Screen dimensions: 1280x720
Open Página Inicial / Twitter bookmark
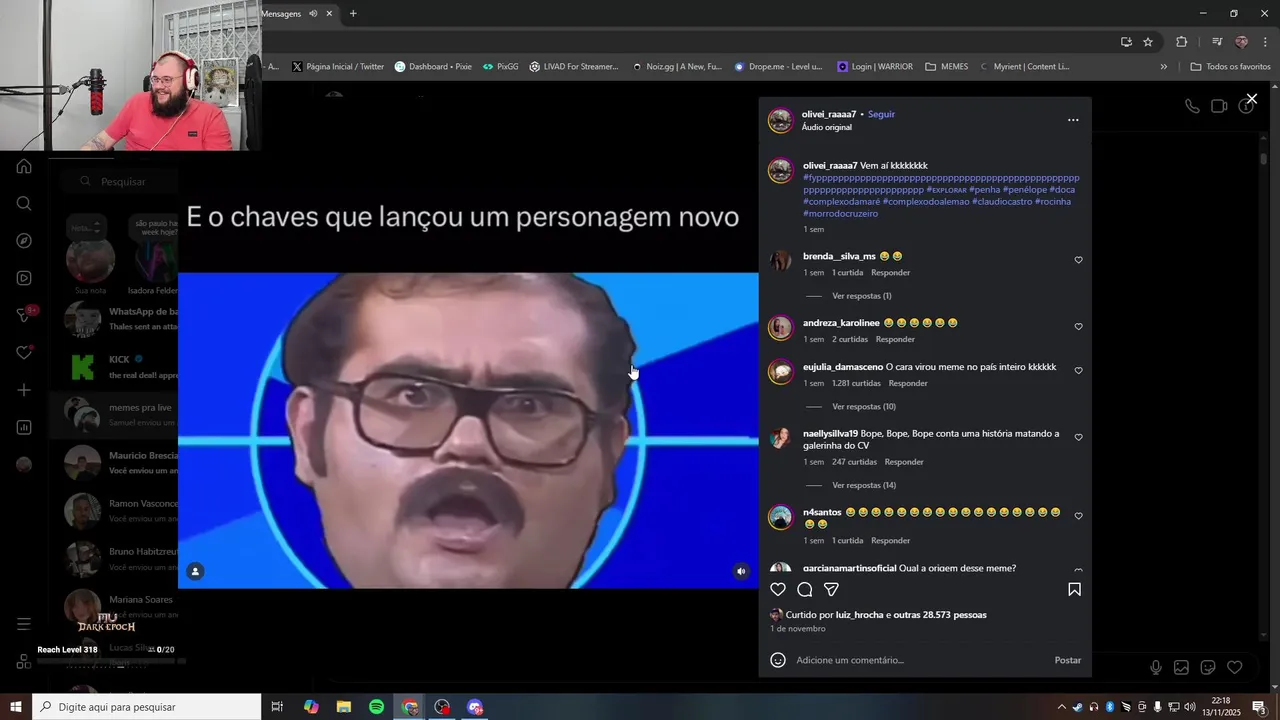pyautogui.click(x=337, y=67)
